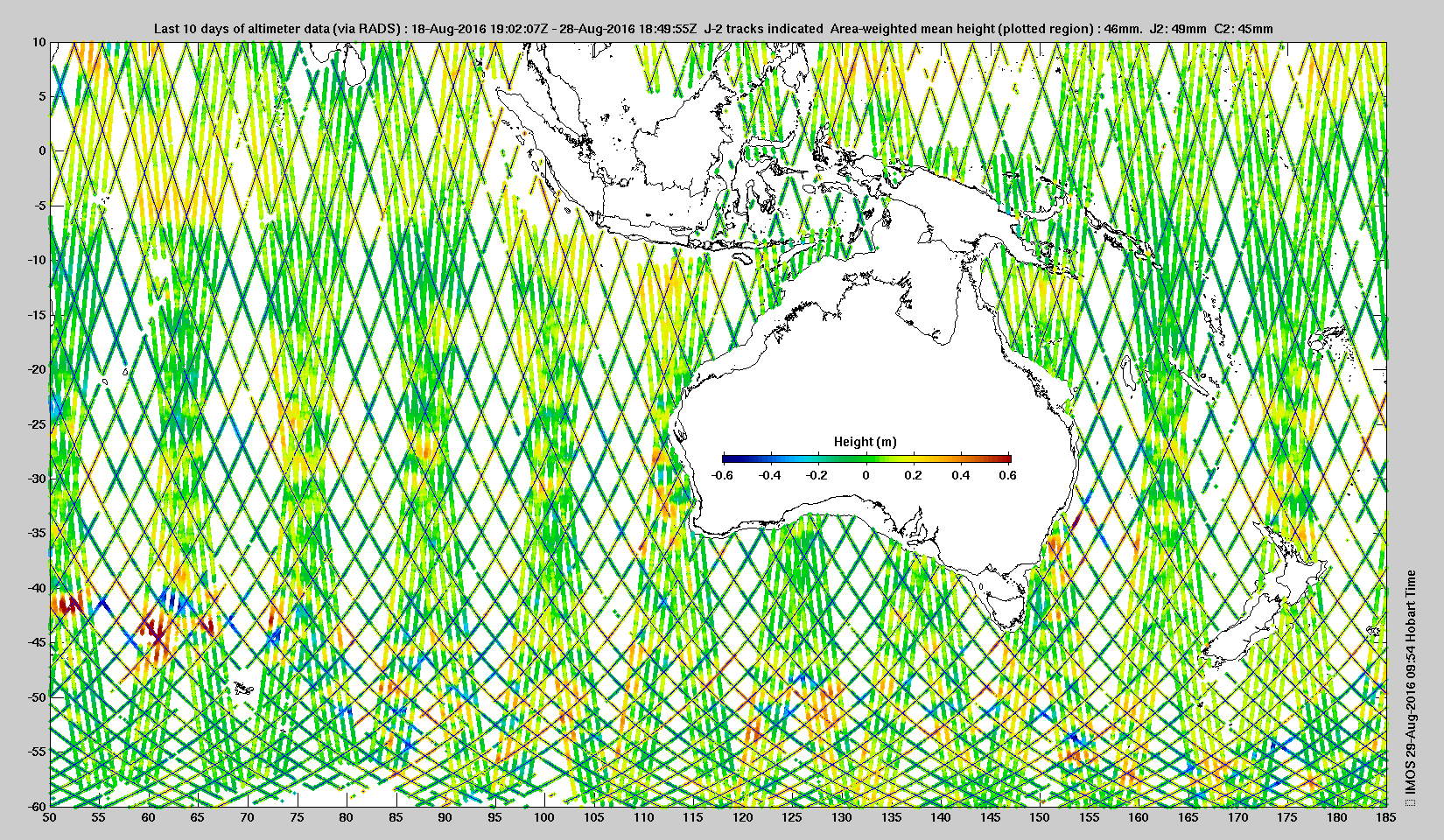1444x840 pixels.
Task: Click latitude tick label 10 at top of left axis
Action: click(x=39, y=42)
